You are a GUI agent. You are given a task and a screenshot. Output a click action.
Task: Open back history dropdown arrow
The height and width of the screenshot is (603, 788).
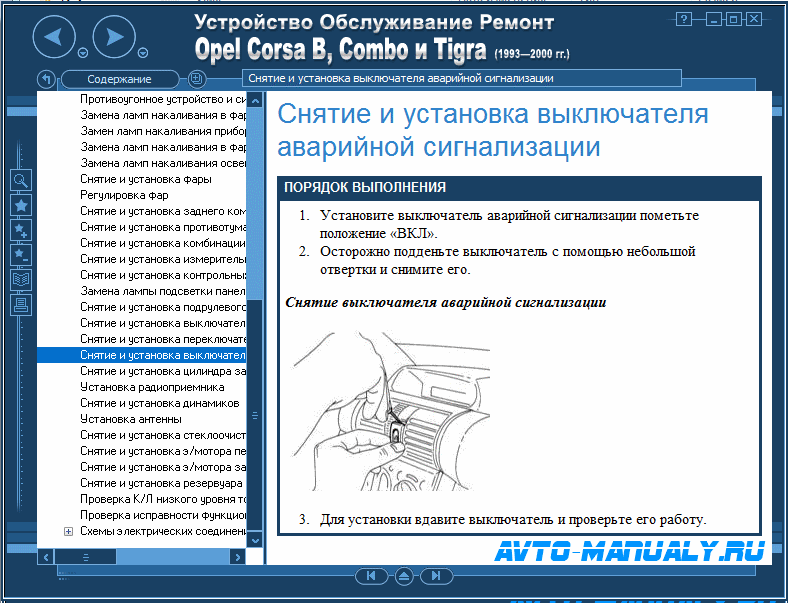[x=83, y=52]
